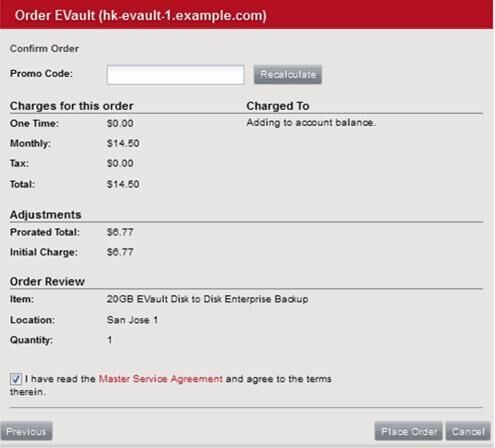Click the Order Review section header
The width and height of the screenshot is (495, 448).
(x=47, y=281)
